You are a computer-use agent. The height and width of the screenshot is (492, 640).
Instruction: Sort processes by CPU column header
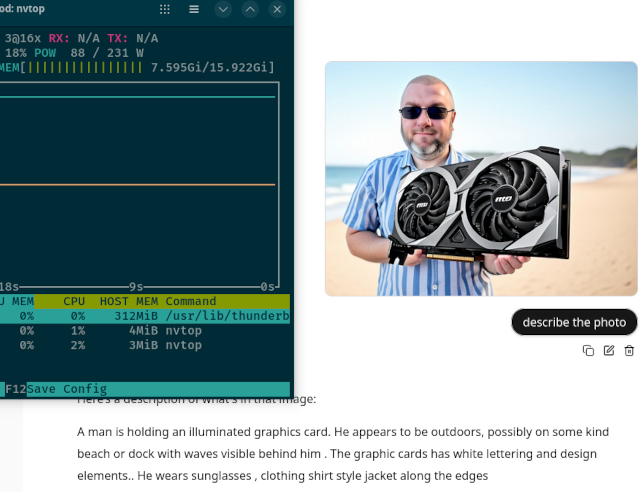[75, 301]
